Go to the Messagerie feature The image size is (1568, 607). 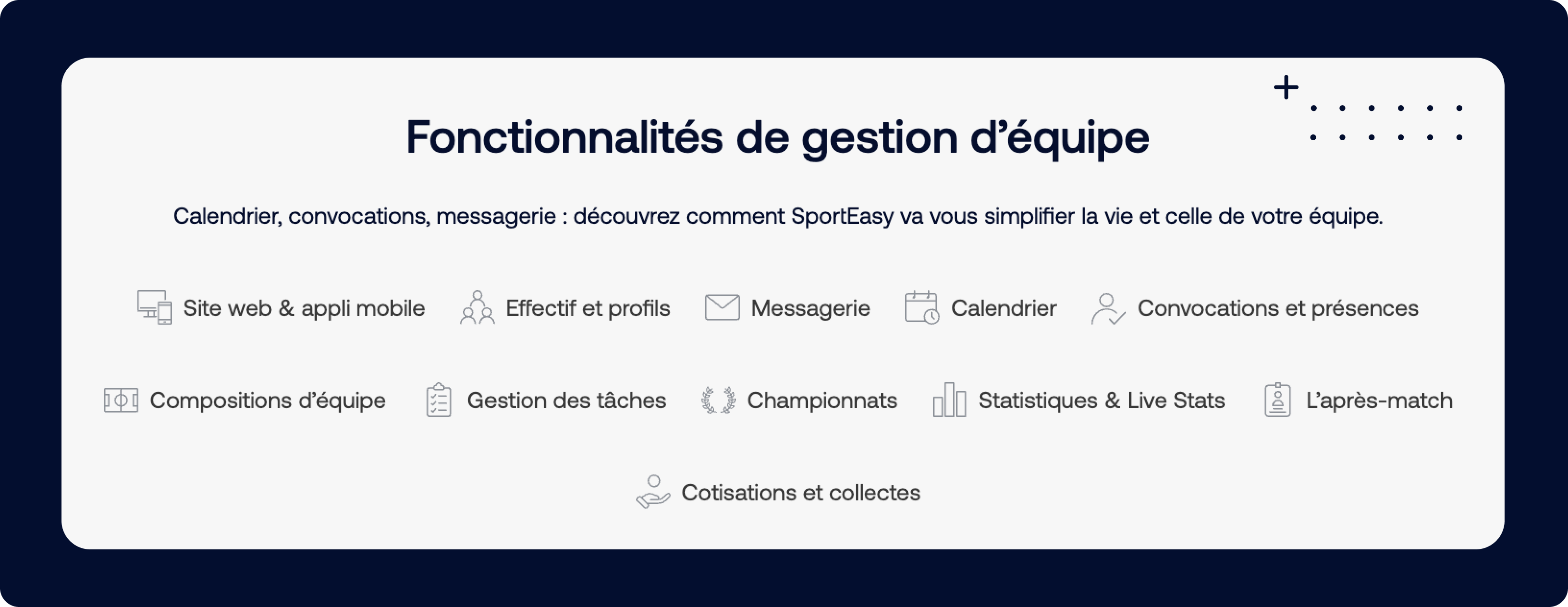811,308
